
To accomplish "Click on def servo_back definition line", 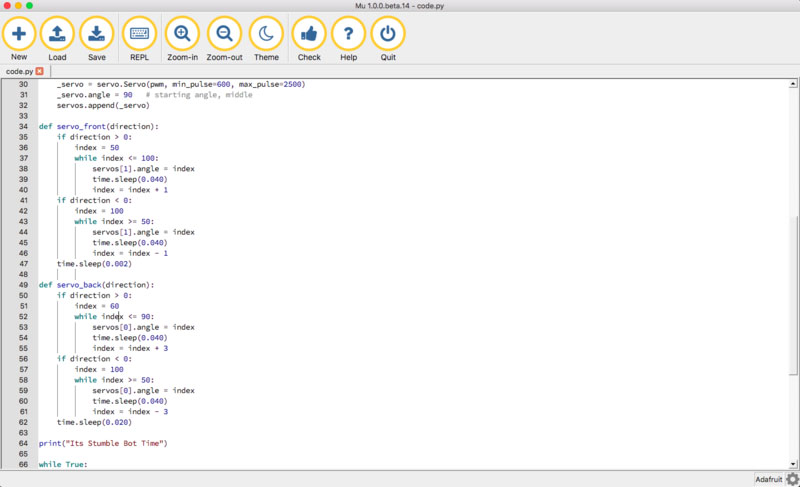I will coord(96,285).
